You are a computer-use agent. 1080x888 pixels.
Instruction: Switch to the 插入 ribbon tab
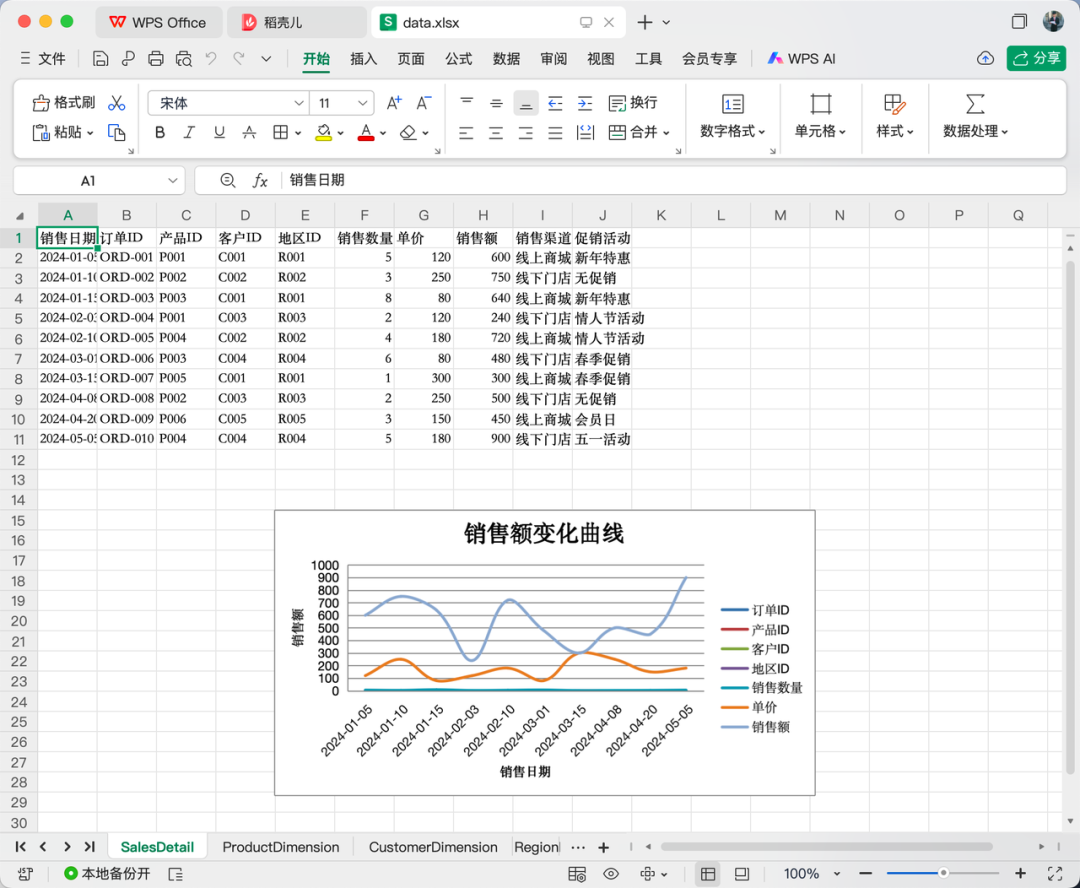coord(363,58)
